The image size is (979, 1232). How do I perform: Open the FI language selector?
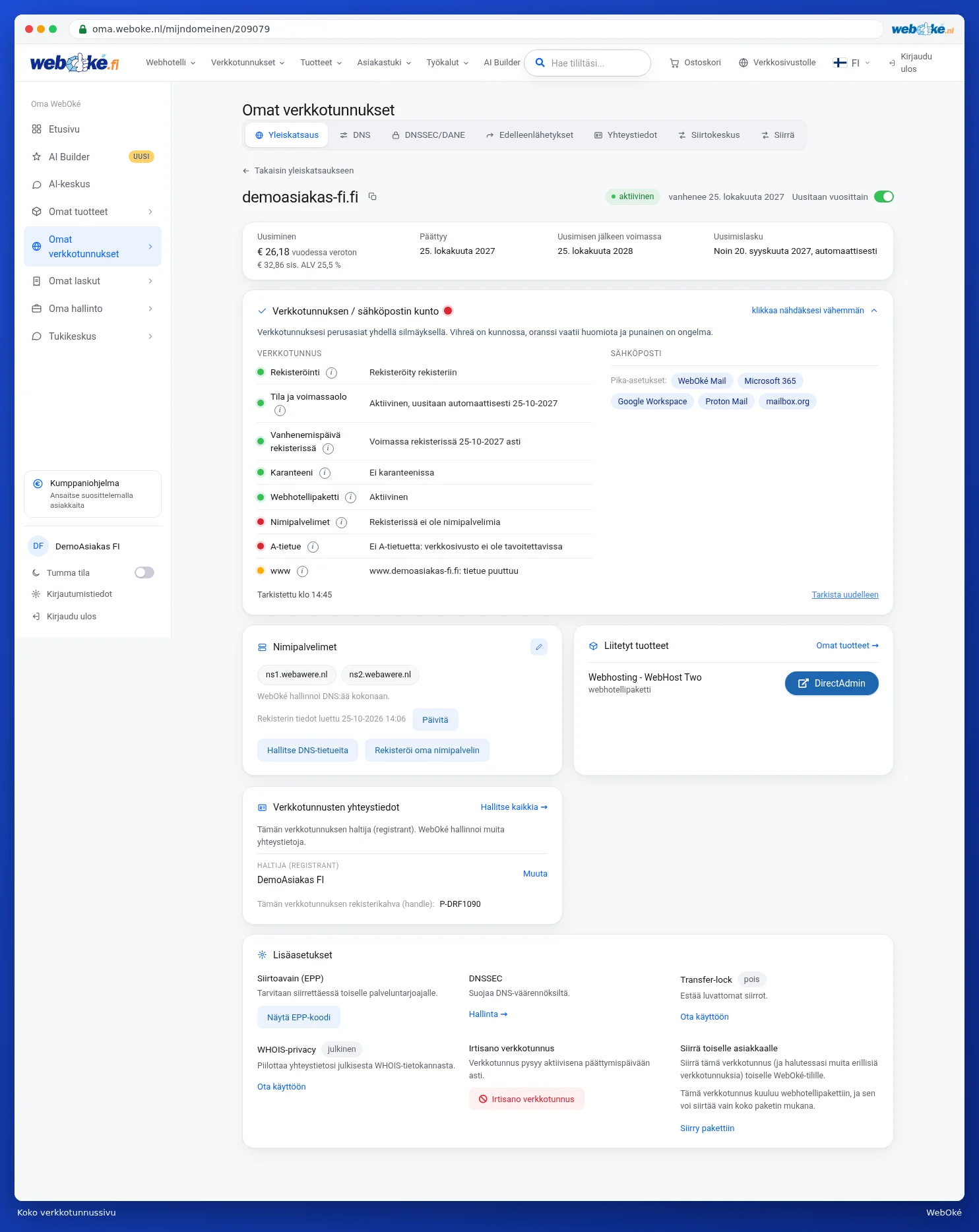852,63
